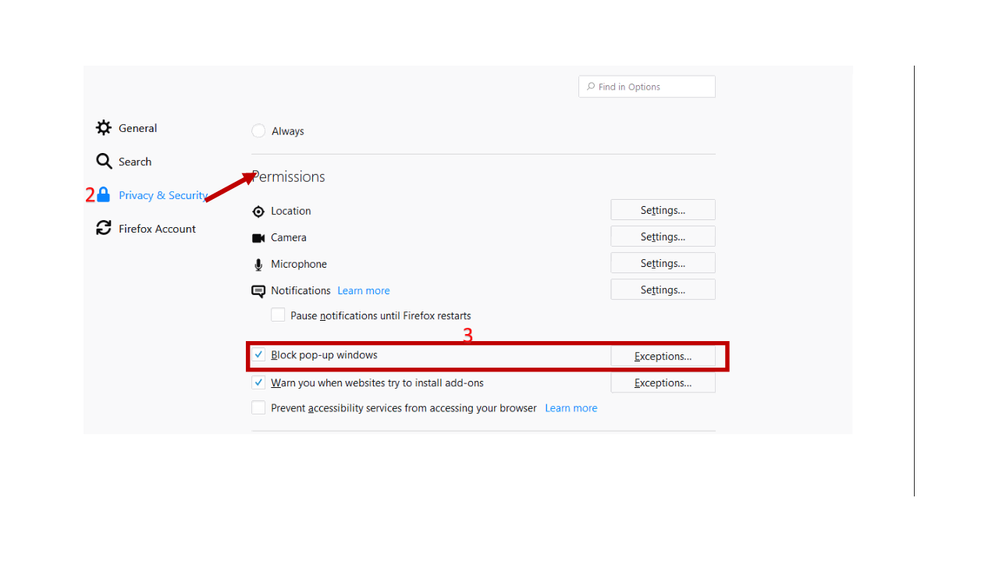Open Exceptions for add-on installs

(662, 383)
